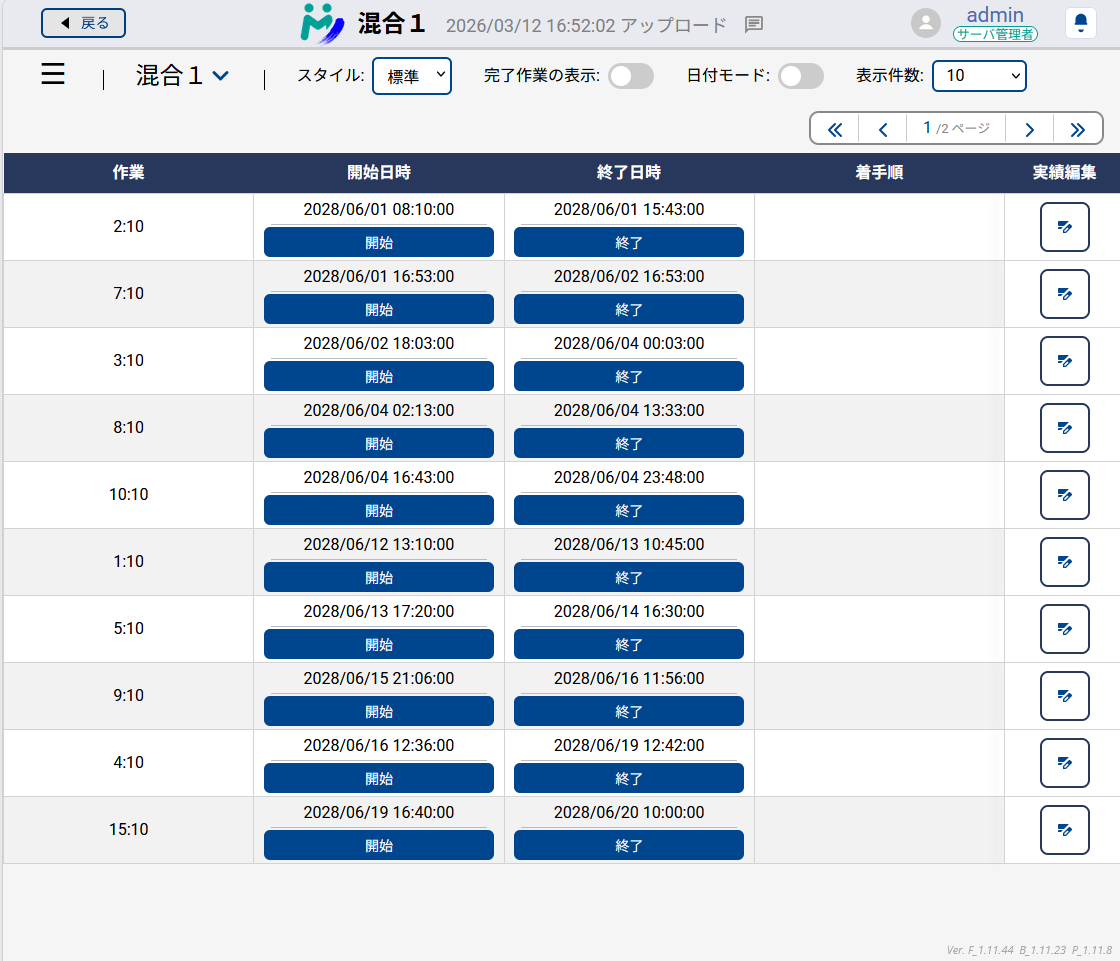Edit actuals for task 8:10
This screenshot has width=1120, height=961.
point(1064,428)
